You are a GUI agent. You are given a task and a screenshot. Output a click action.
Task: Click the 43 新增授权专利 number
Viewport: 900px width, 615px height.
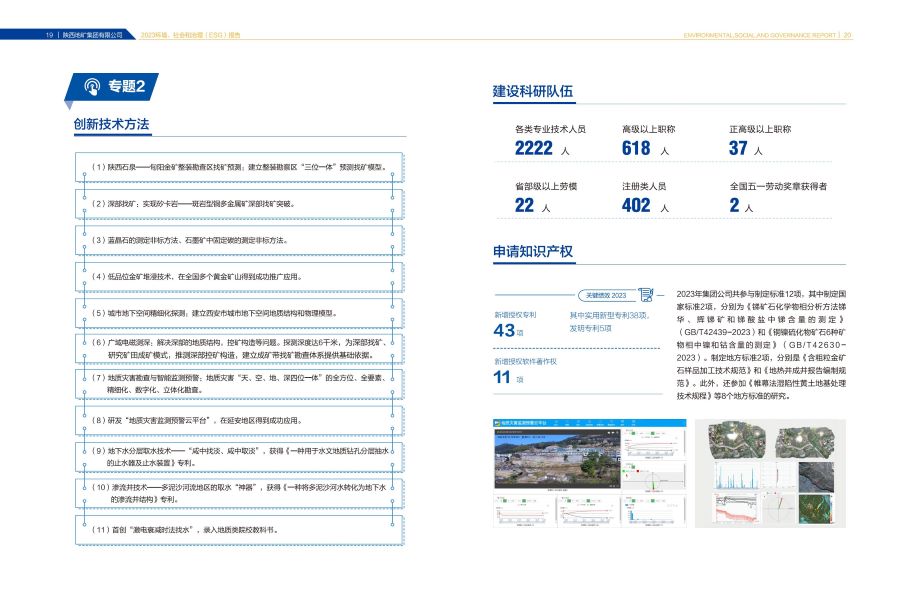(x=504, y=330)
